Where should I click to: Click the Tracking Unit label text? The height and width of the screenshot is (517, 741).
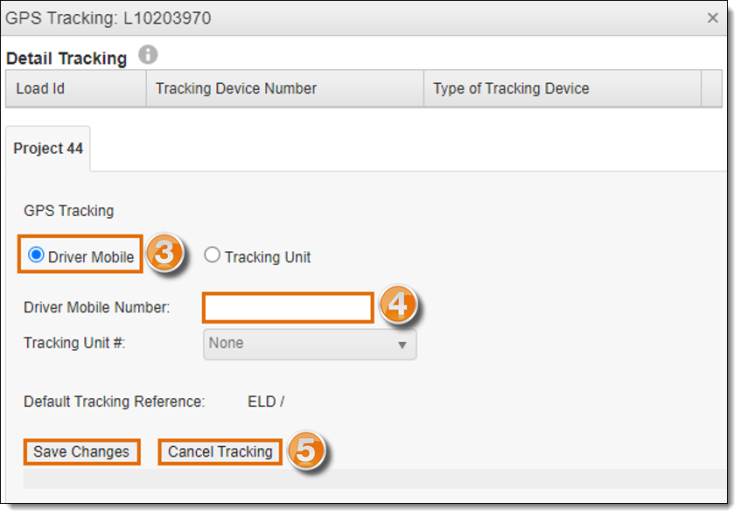point(267,257)
